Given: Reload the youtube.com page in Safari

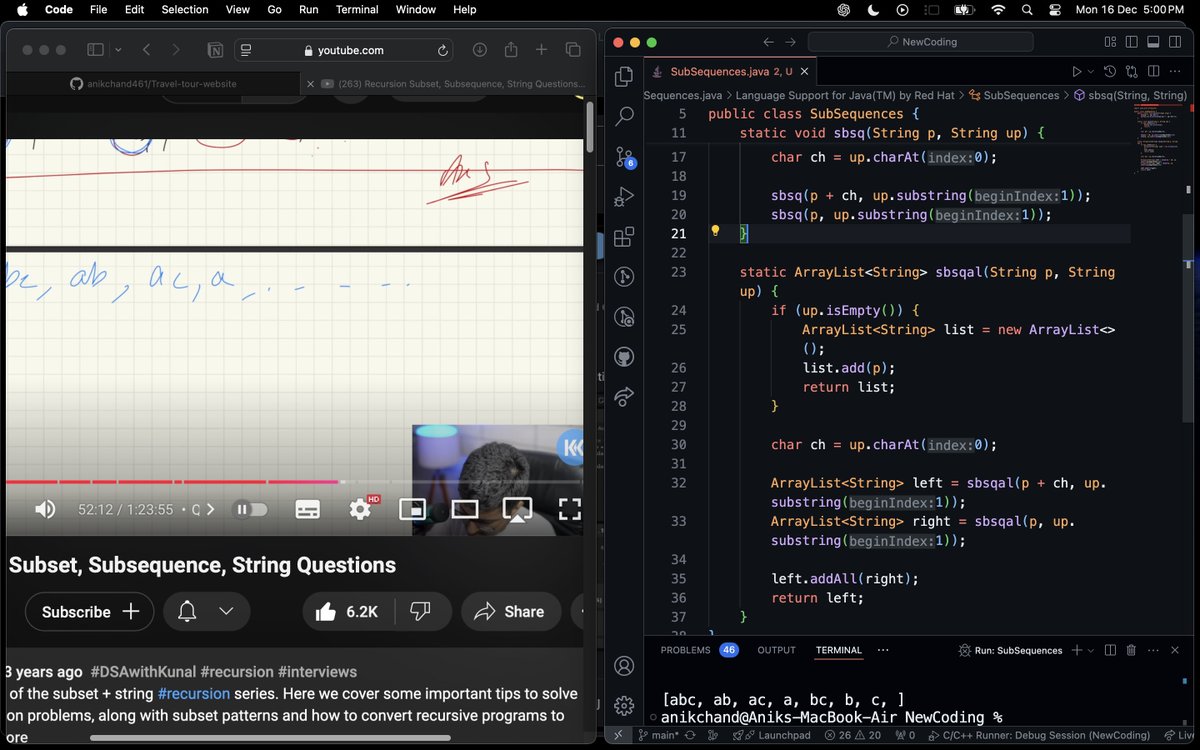Looking at the screenshot, I should (x=442, y=50).
